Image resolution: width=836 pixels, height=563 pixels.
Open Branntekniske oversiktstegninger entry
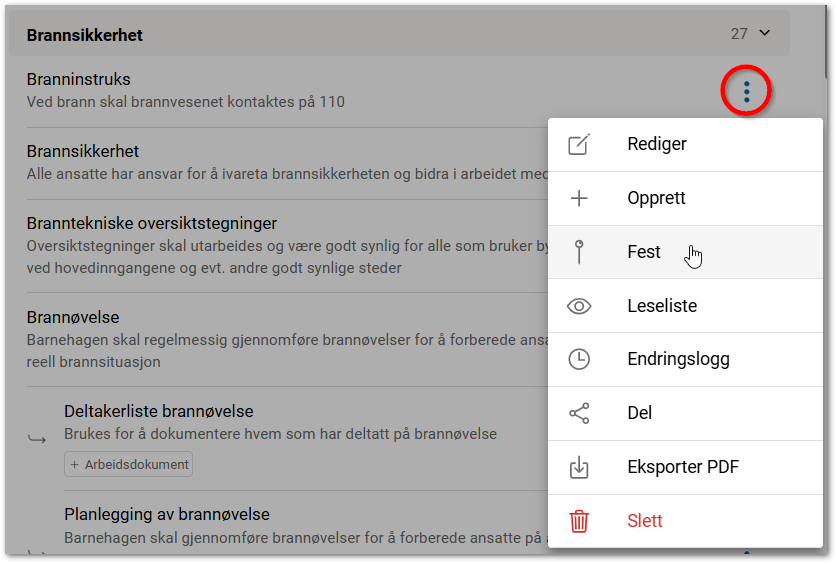click(x=151, y=223)
